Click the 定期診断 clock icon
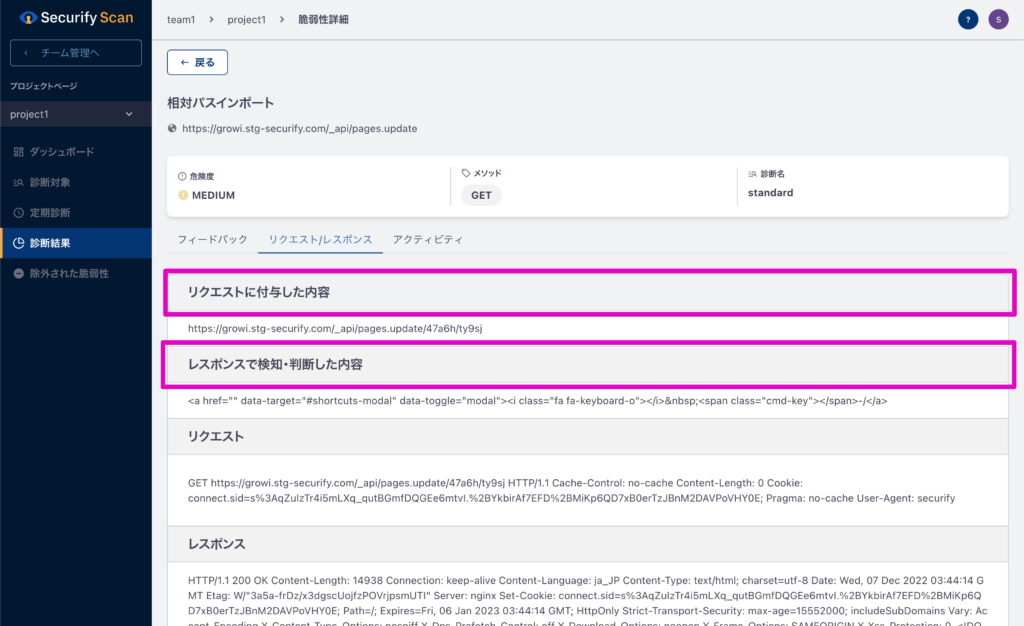The height and width of the screenshot is (626, 1024). tap(18, 213)
